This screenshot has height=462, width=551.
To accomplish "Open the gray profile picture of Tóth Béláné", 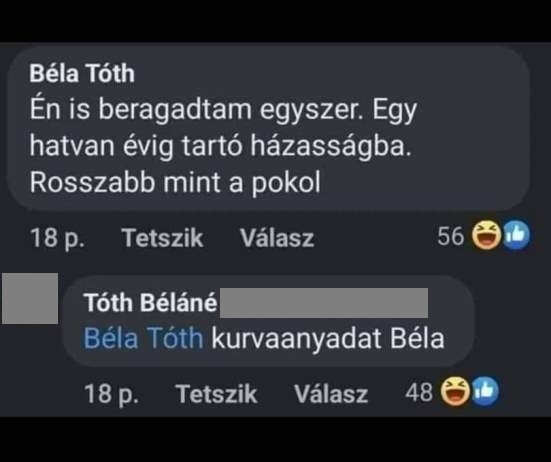I will click(30, 298).
